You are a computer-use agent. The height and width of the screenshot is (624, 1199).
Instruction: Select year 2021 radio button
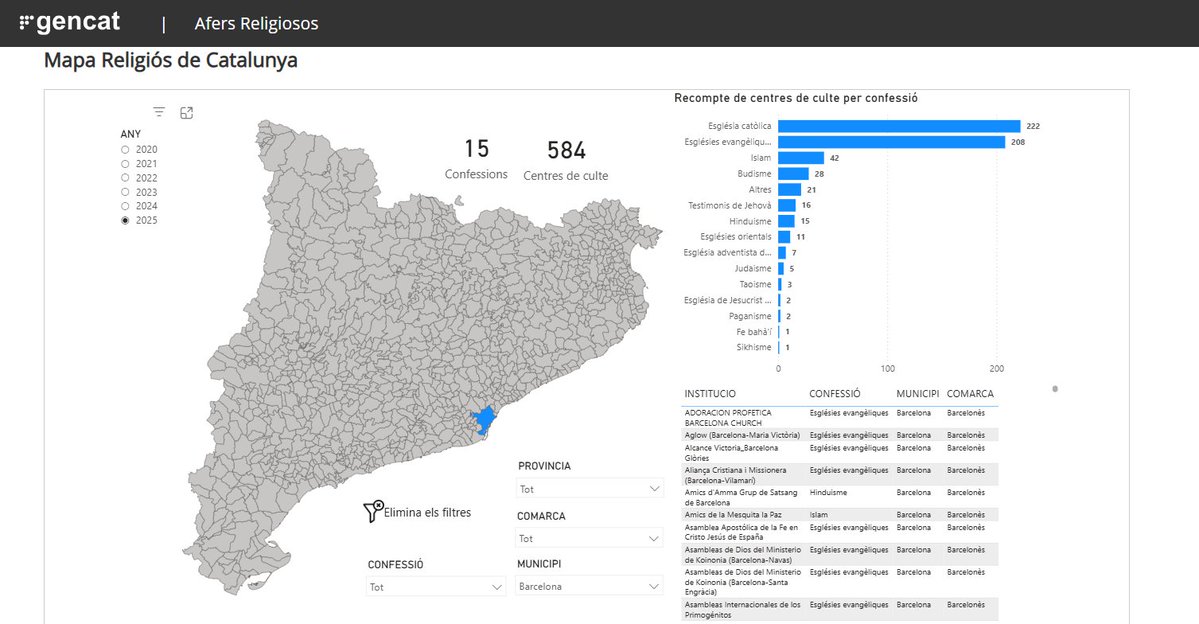point(125,164)
